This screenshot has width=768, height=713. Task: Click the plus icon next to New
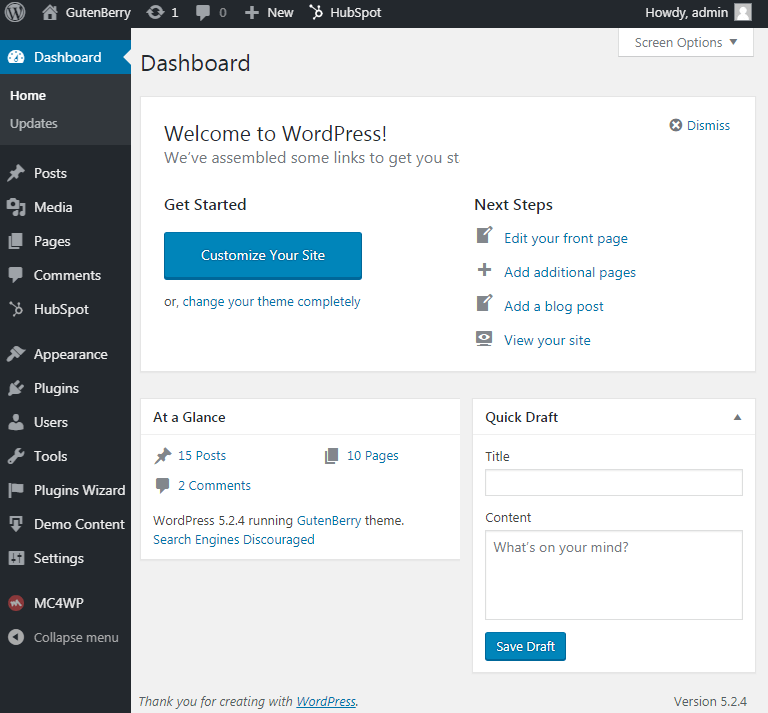[252, 13]
